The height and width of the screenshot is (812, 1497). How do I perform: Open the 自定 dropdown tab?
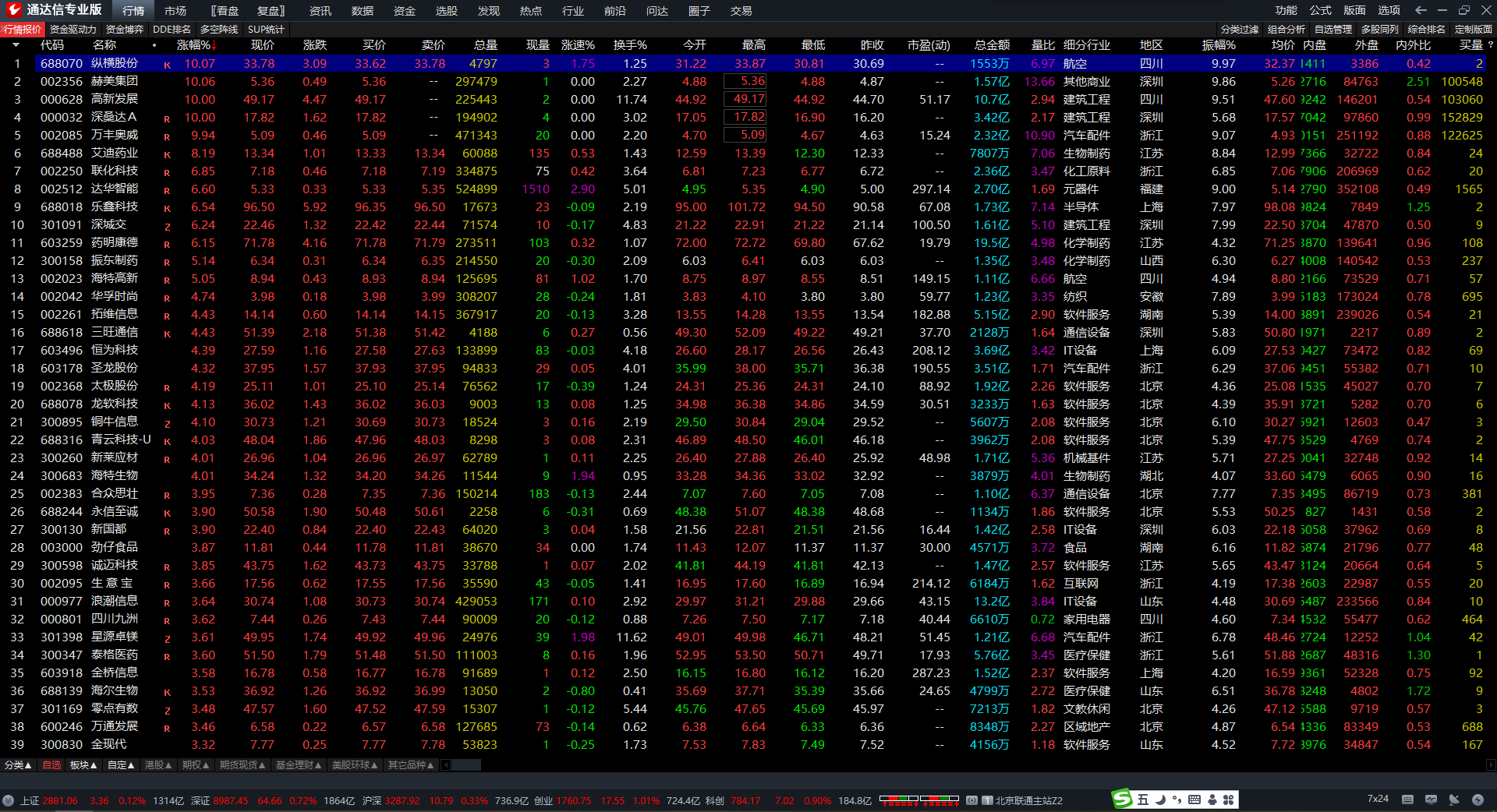click(121, 765)
